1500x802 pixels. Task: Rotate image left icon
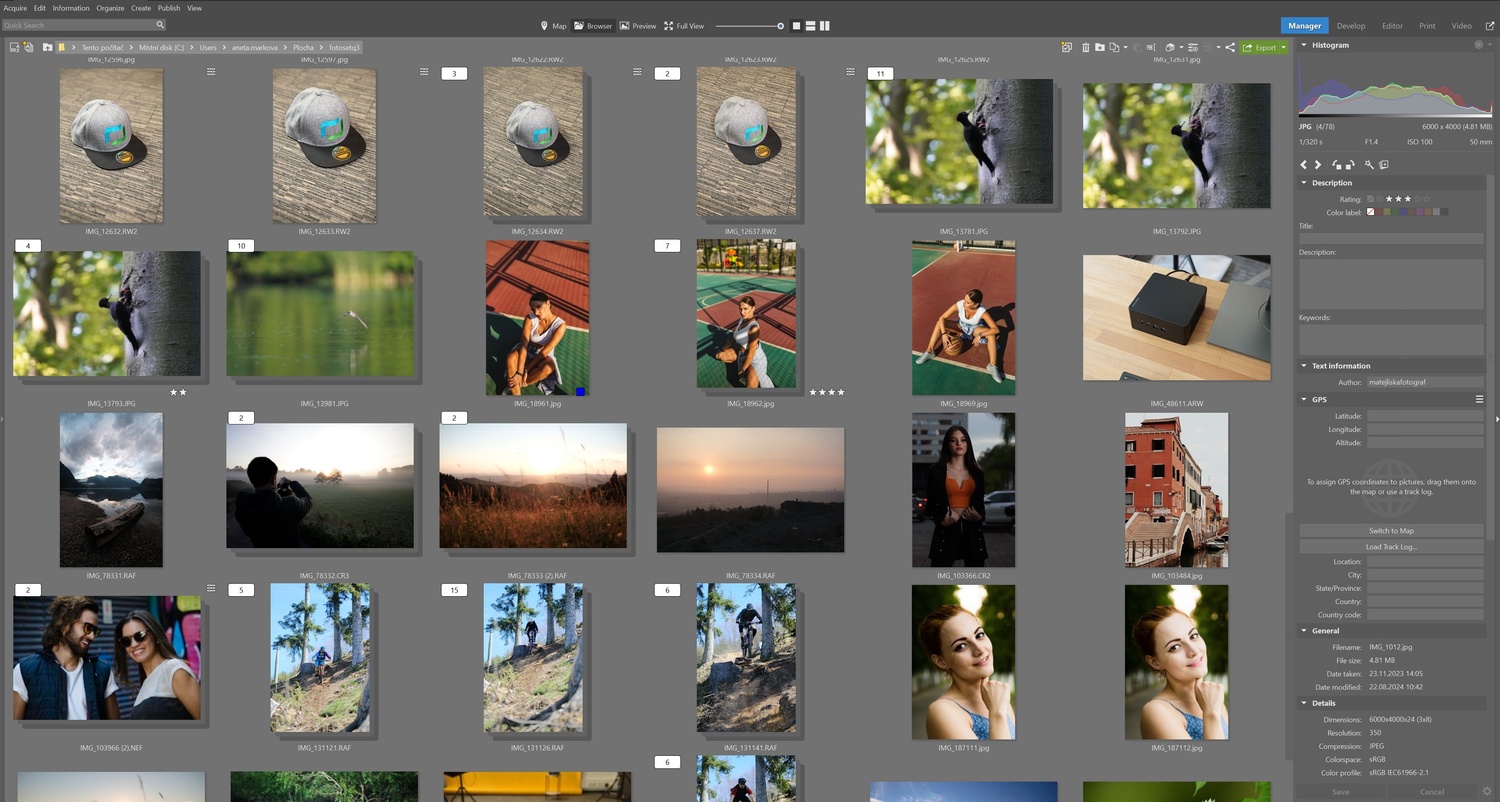[1337, 165]
